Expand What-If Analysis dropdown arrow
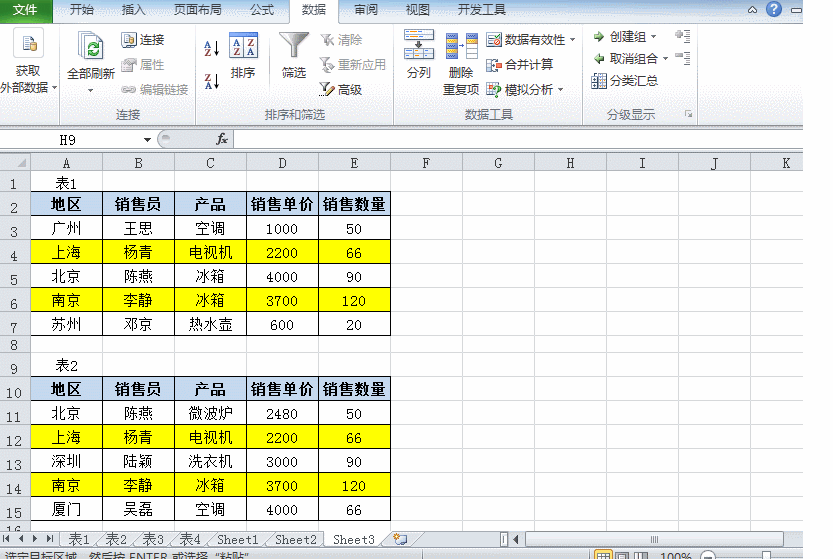Screen dimensions: 833x559 [560, 90]
